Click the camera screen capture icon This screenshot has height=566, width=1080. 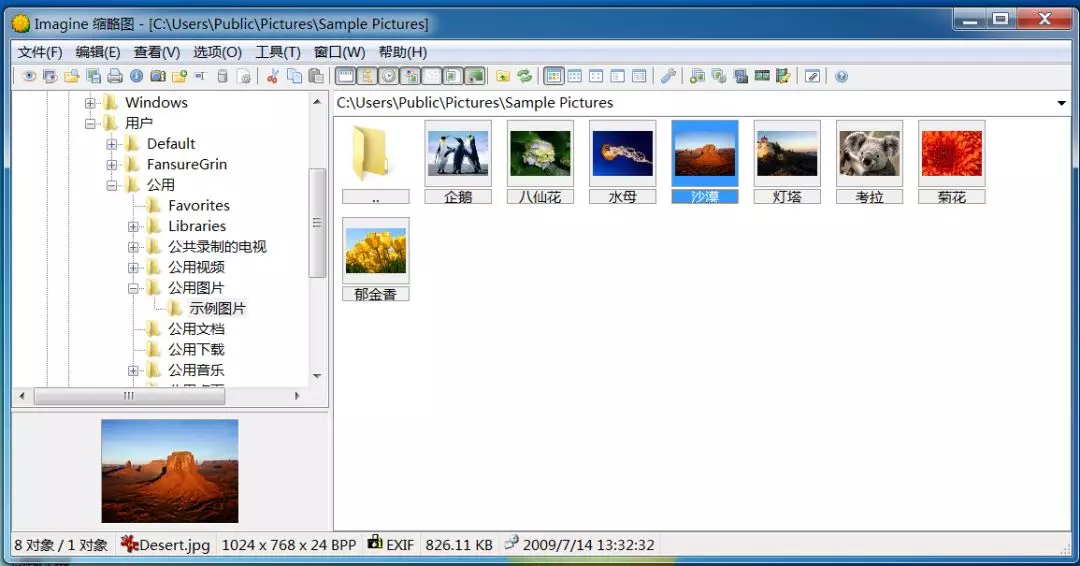pos(158,76)
